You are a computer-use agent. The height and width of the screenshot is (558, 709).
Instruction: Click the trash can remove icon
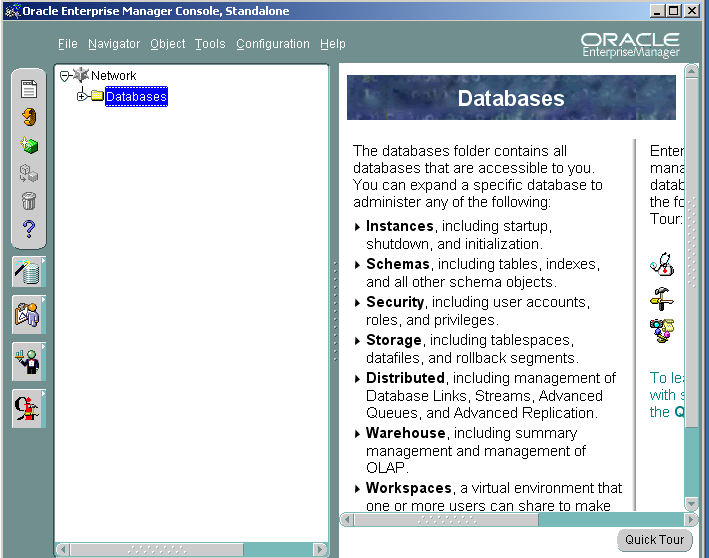(x=28, y=201)
